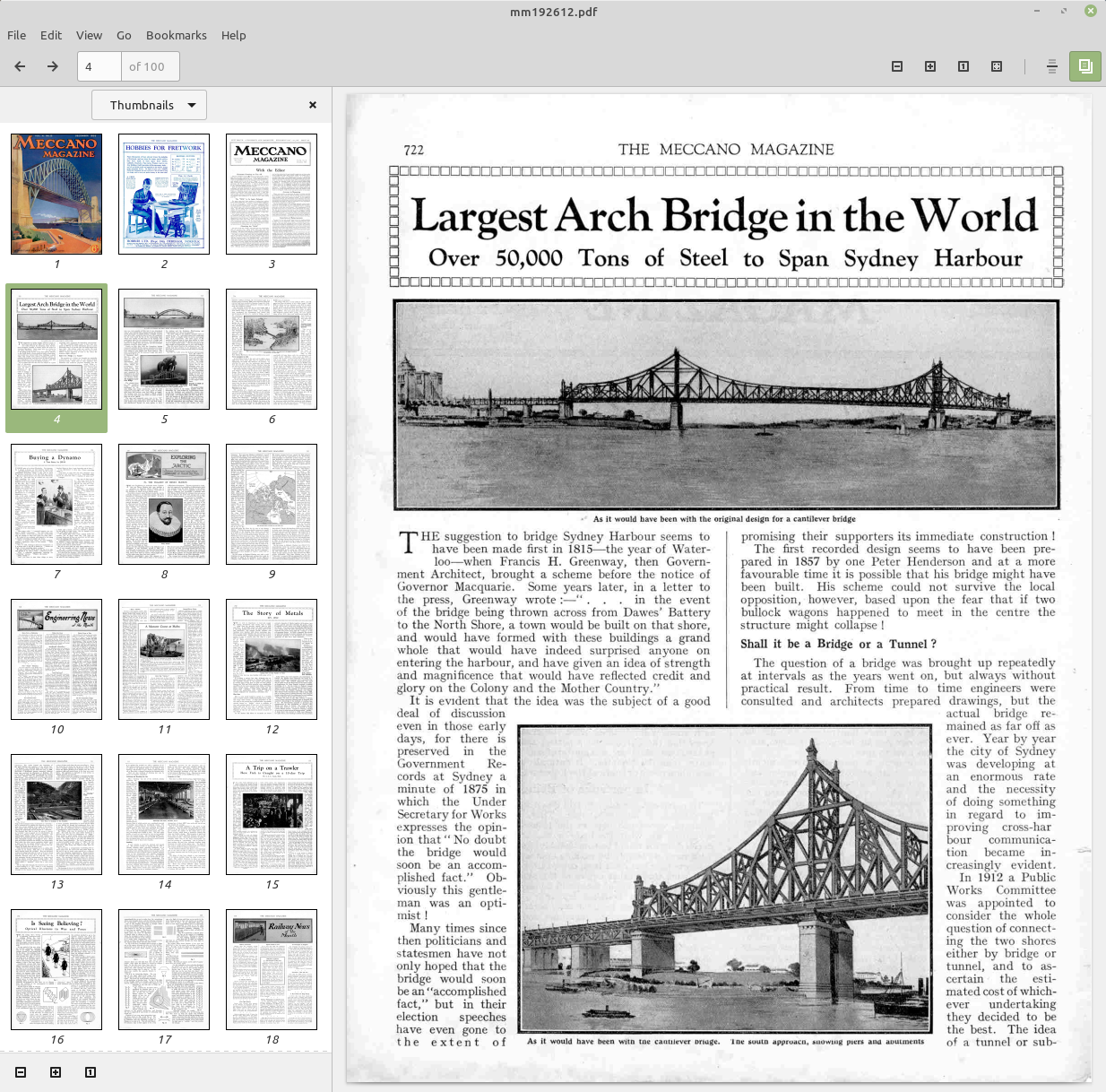Zoom out using the top toolbar minus icon

897,66
